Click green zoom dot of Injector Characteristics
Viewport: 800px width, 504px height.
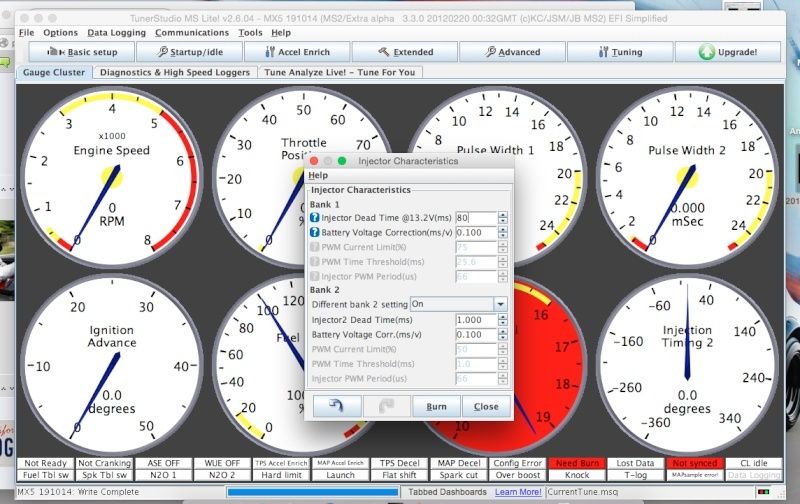click(x=342, y=161)
